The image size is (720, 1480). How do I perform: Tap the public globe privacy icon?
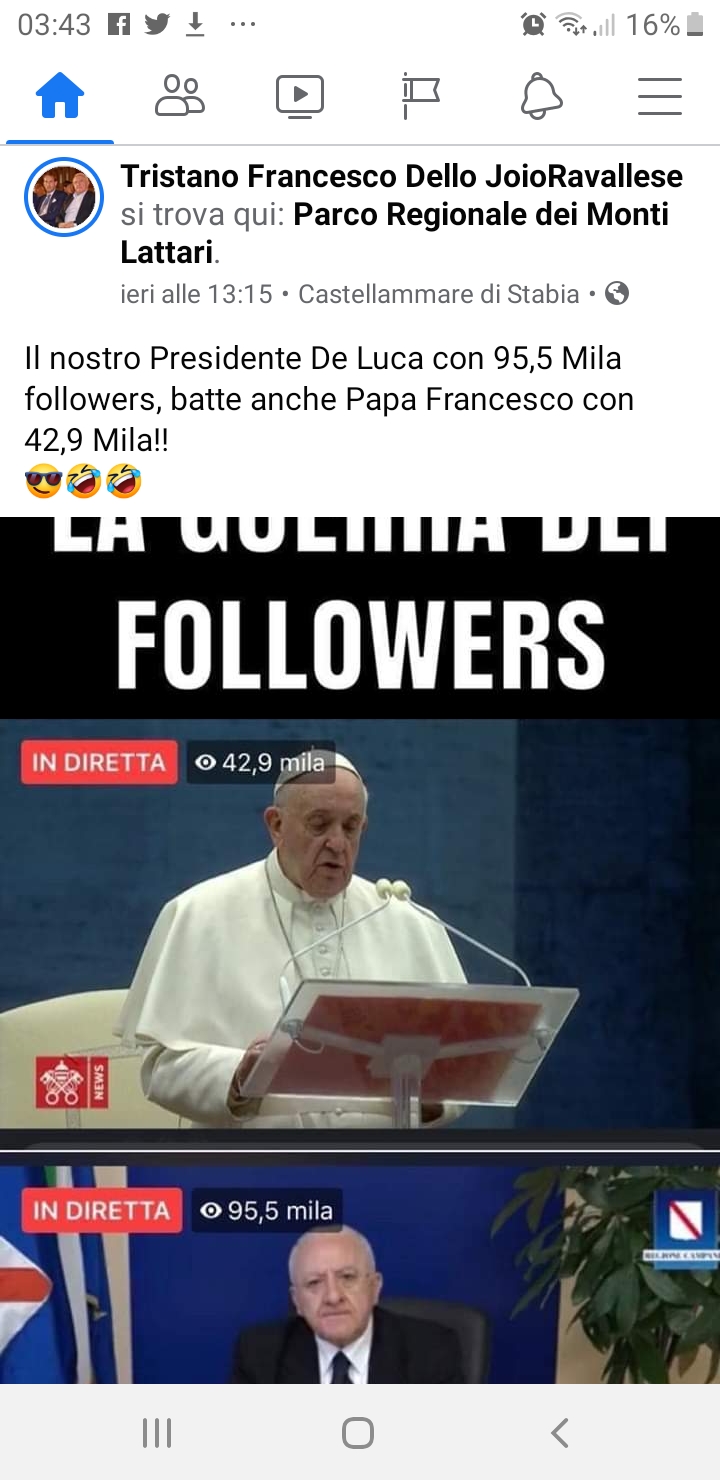click(x=618, y=293)
